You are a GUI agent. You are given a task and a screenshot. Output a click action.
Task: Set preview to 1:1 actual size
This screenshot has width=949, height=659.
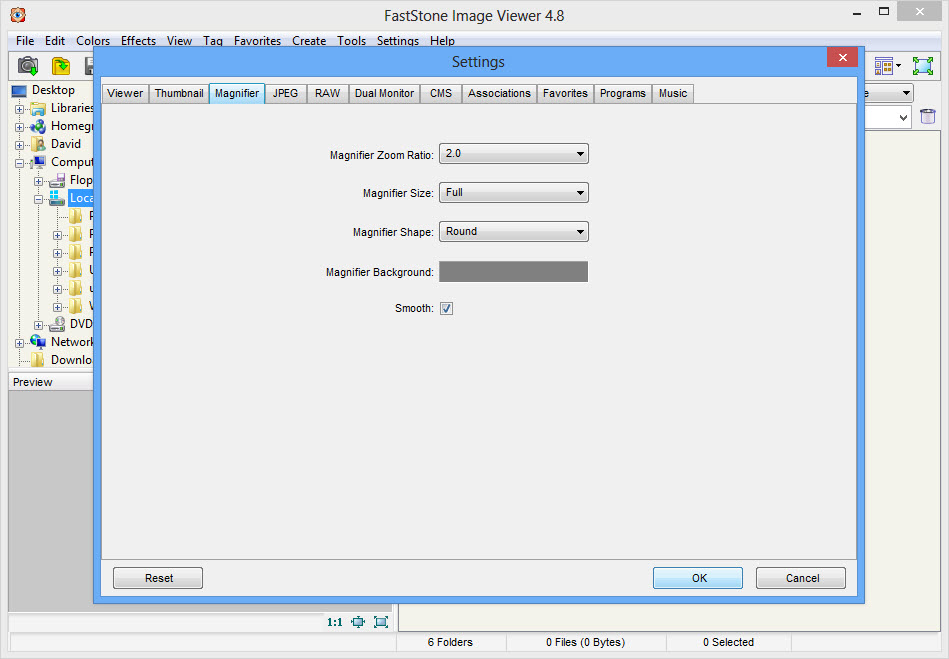point(335,622)
